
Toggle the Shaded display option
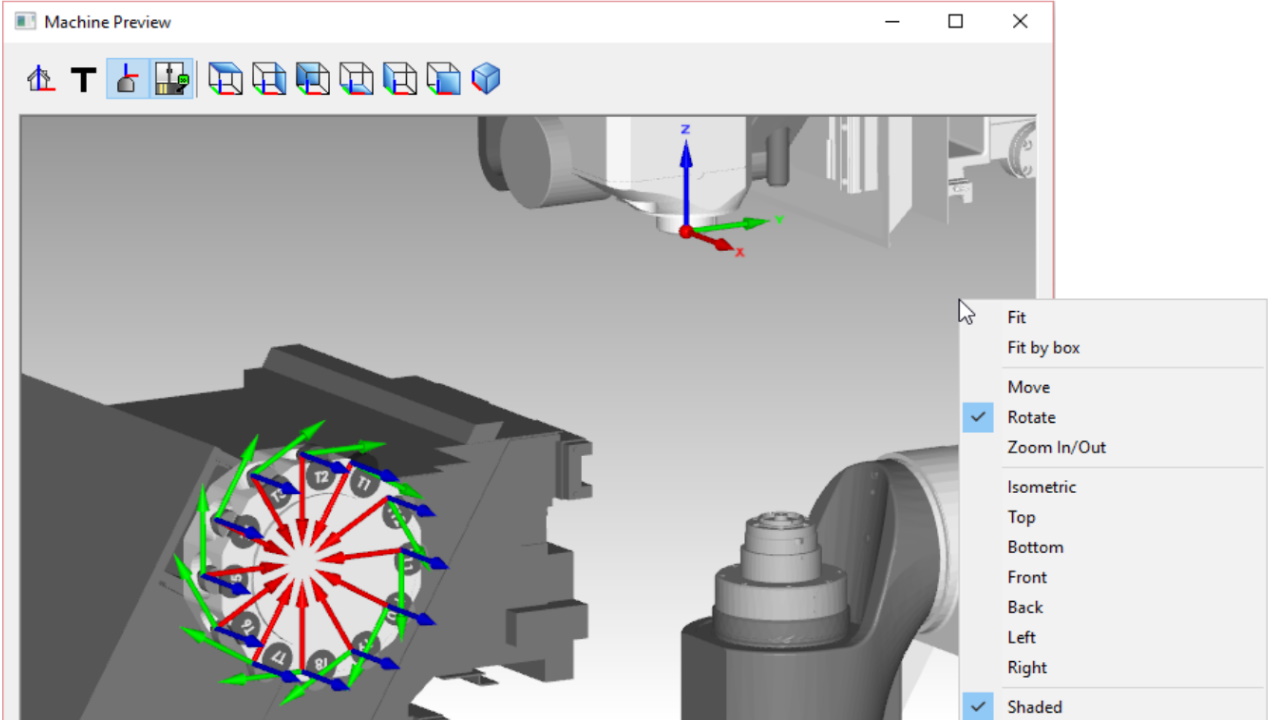[1034, 707]
